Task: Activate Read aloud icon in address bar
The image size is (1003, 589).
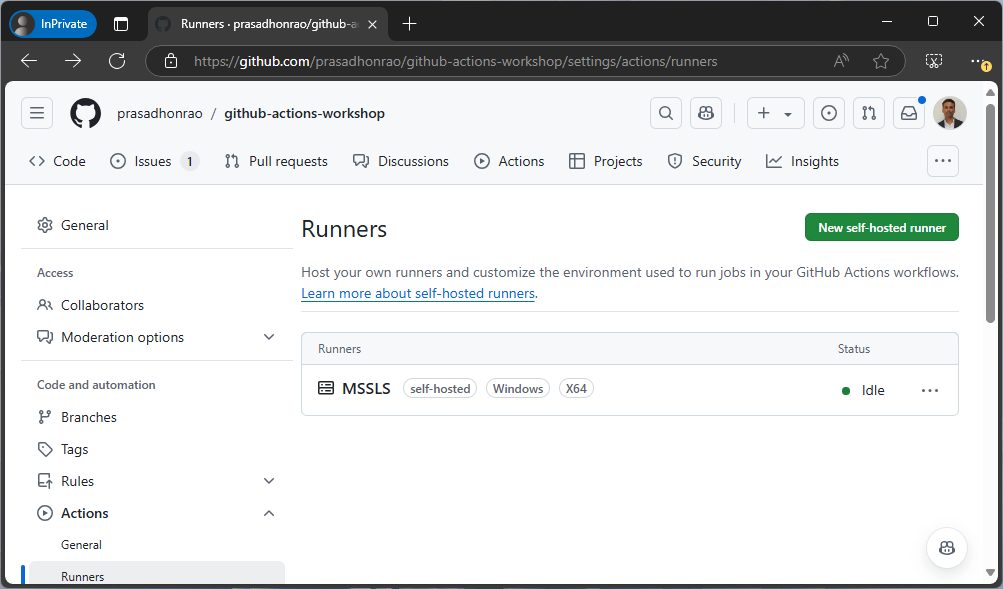Action: [x=841, y=61]
